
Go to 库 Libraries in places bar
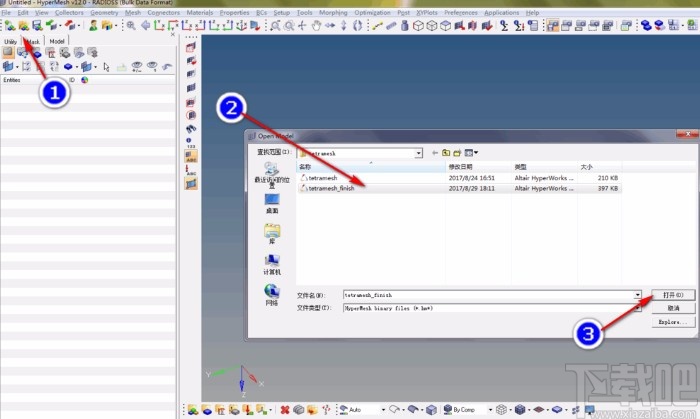[272, 233]
